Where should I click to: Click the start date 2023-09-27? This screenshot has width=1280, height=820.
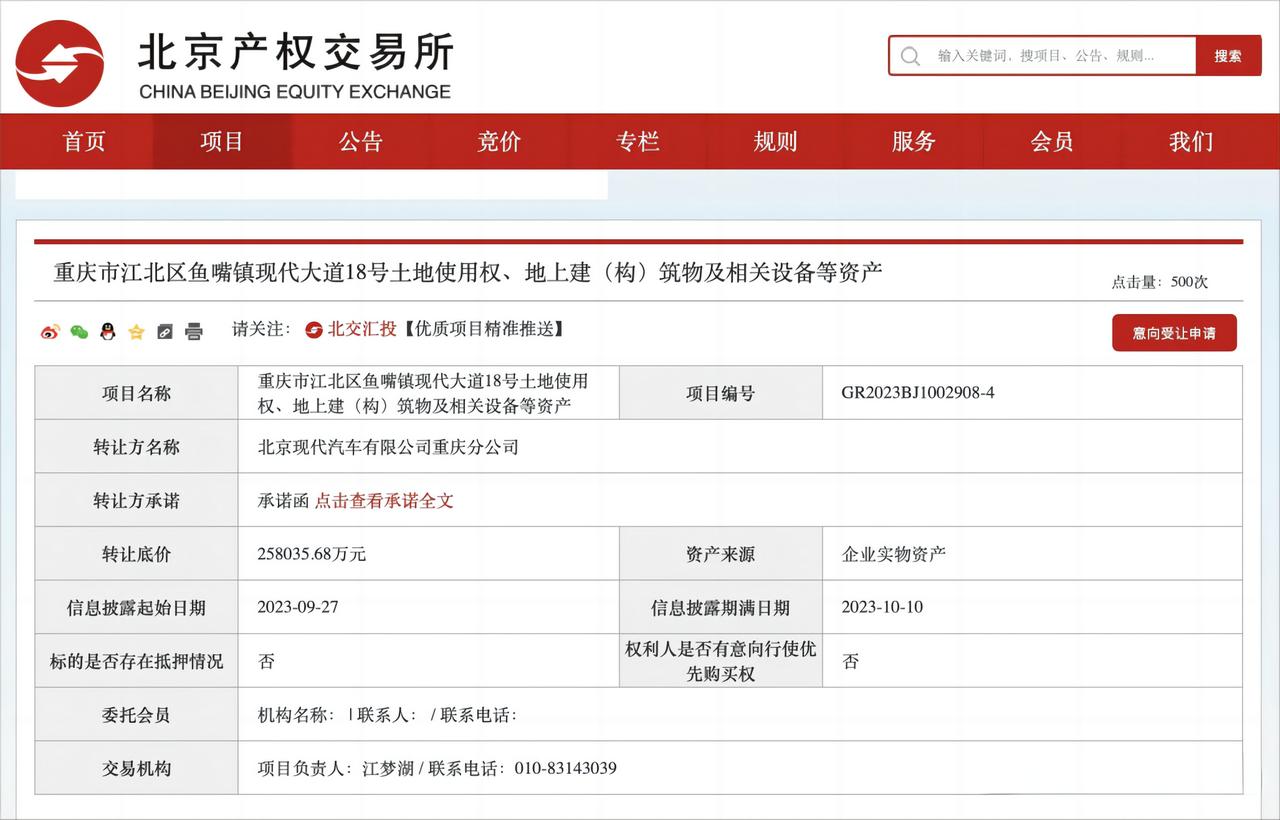298,607
